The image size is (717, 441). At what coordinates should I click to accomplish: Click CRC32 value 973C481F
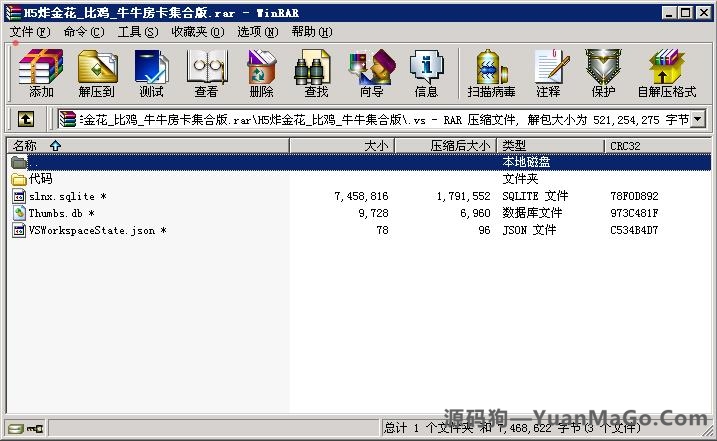[634, 213]
